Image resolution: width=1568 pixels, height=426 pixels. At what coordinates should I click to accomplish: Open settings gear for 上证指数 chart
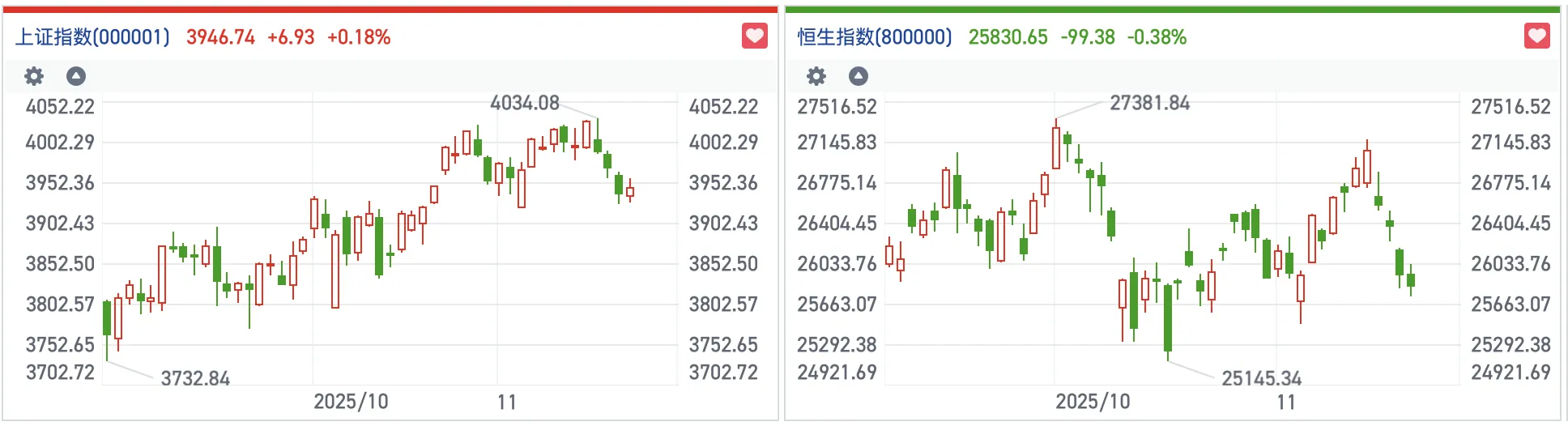[34, 76]
